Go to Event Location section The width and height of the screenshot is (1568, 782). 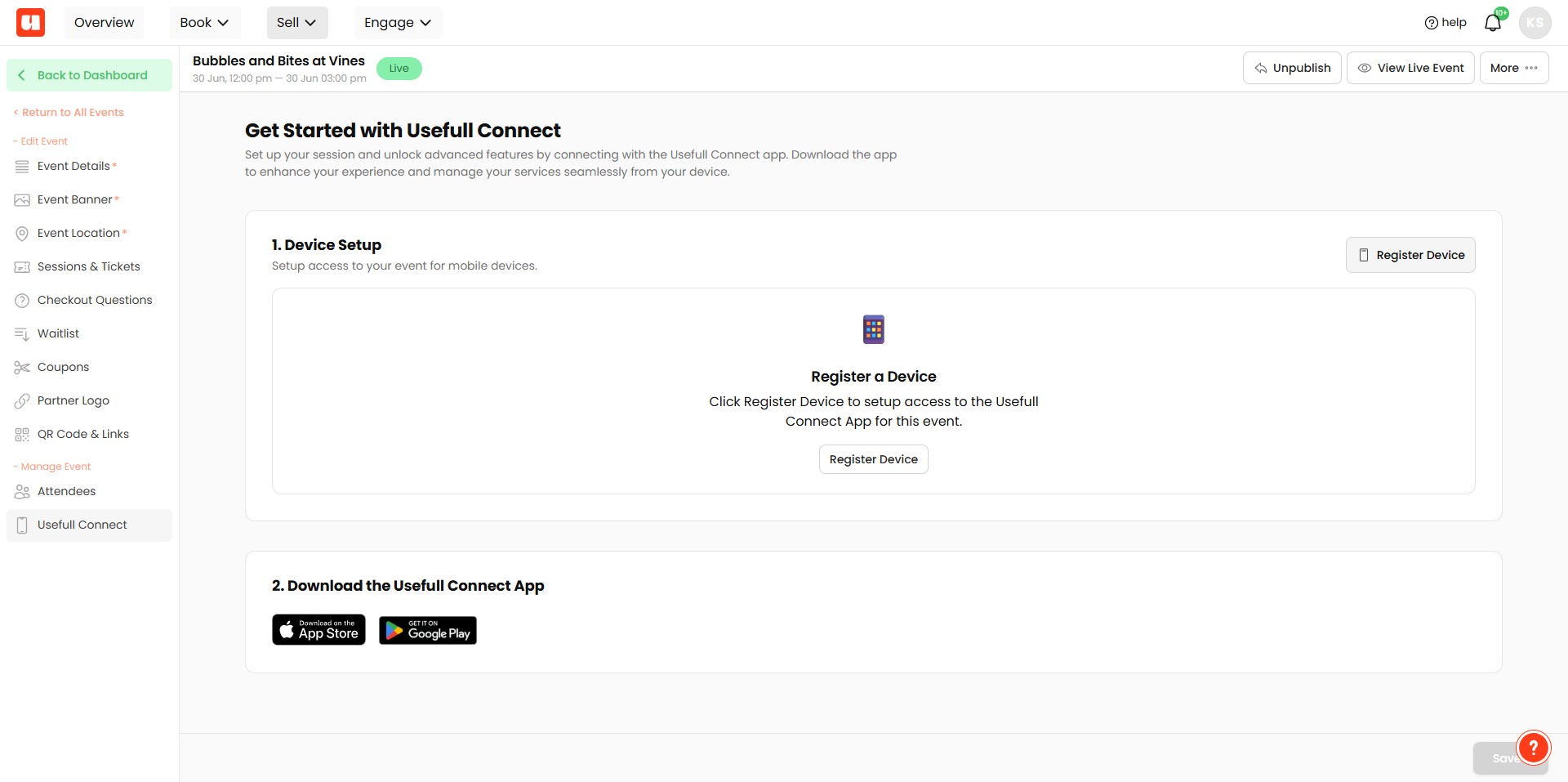[x=90, y=234]
